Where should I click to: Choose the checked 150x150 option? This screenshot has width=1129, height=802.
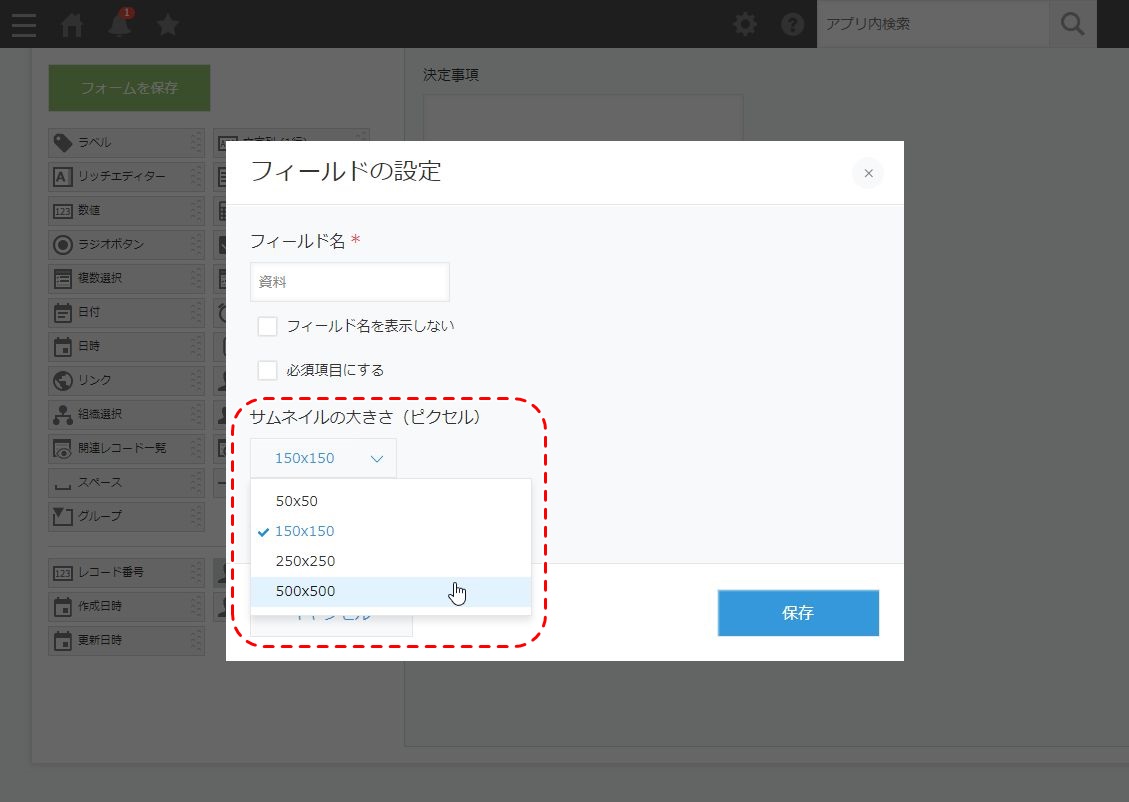pyautogui.click(x=391, y=531)
